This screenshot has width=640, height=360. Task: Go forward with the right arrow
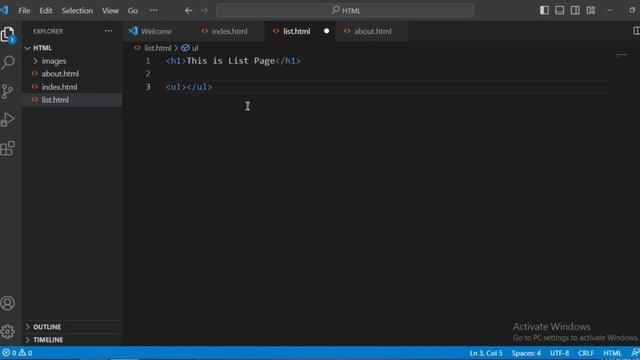click(204, 11)
